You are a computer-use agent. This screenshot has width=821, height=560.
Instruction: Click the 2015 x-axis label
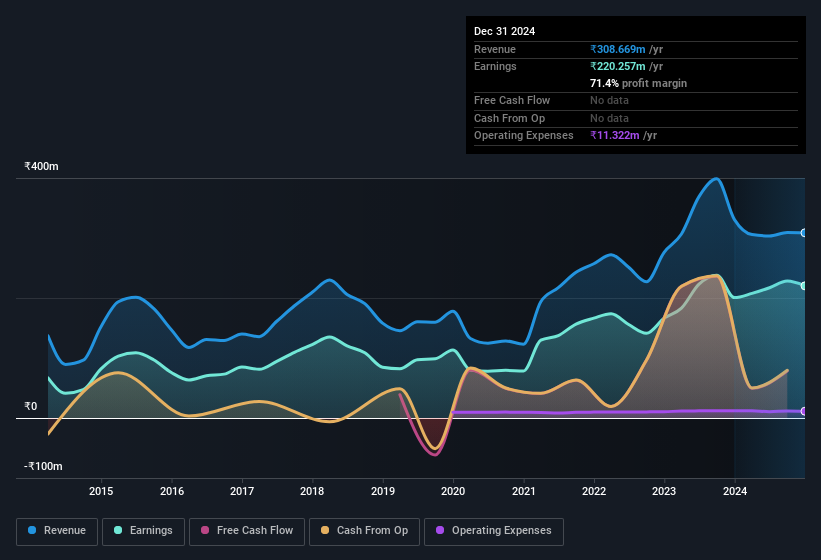click(101, 491)
